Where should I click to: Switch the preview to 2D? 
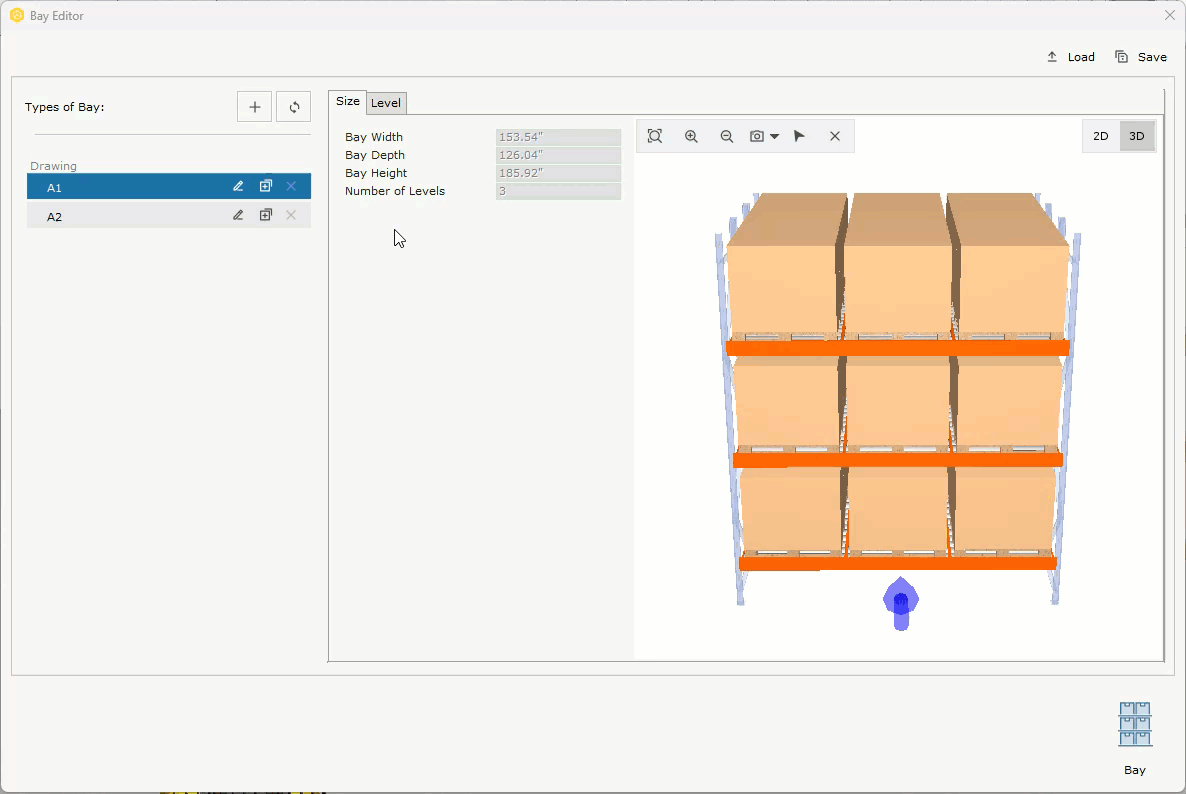pyautogui.click(x=1101, y=136)
